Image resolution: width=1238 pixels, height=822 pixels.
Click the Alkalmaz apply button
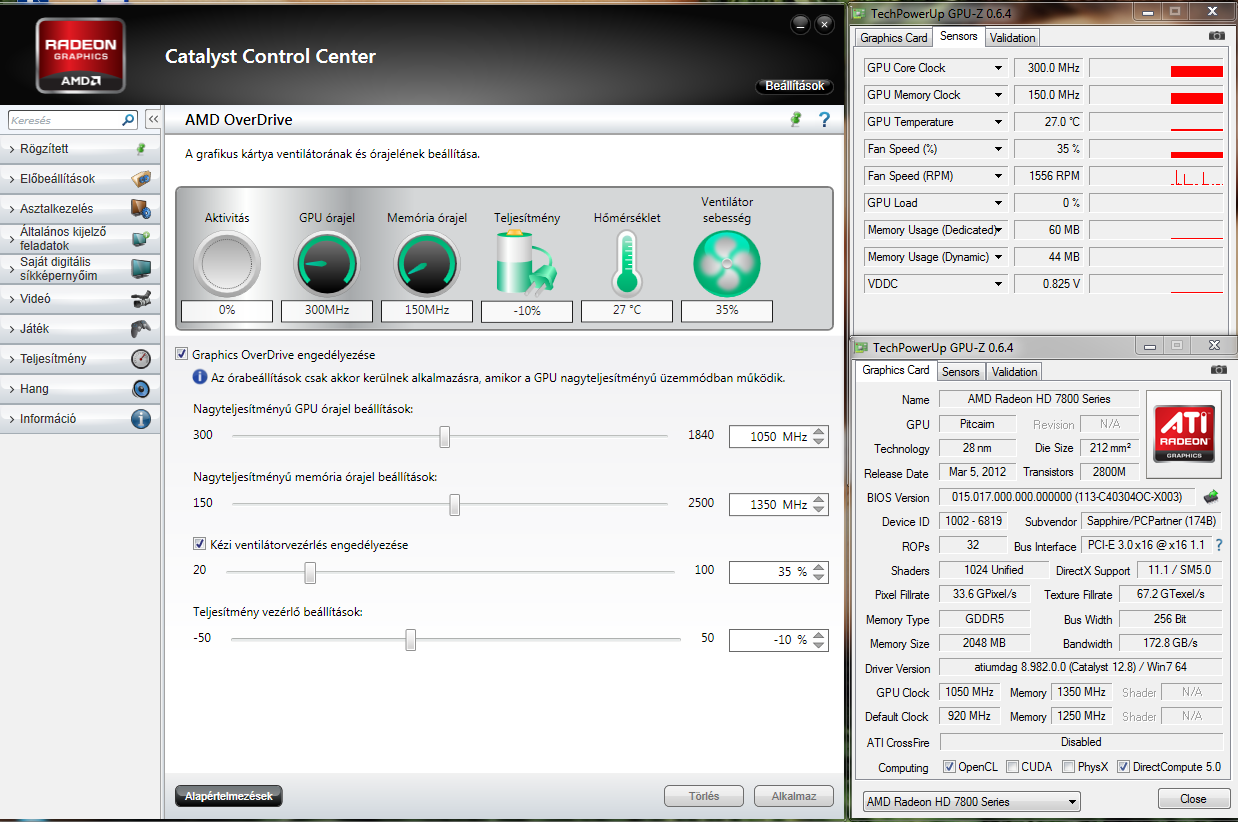[x=794, y=796]
